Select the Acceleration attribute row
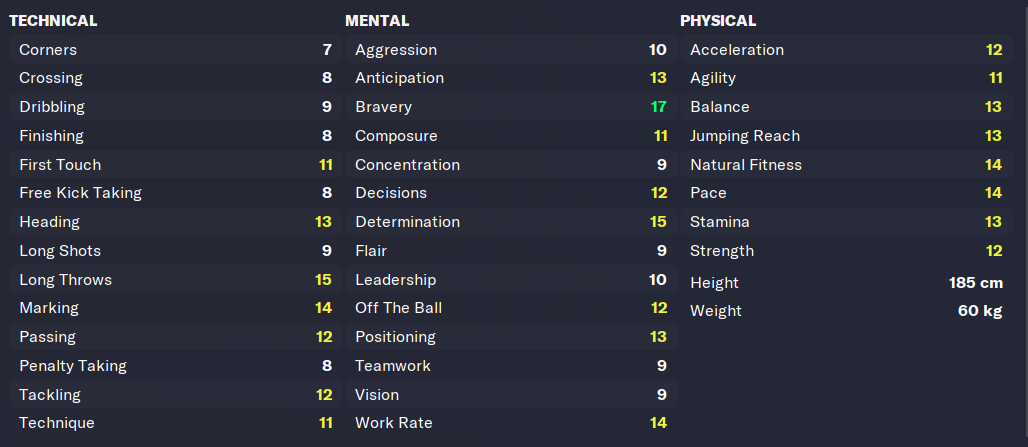The width and height of the screenshot is (1028, 447). click(x=845, y=50)
